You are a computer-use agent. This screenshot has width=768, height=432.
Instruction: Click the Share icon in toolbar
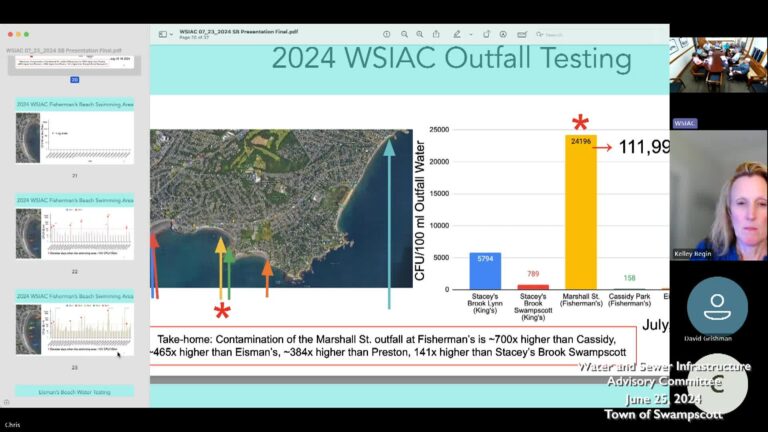[x=438, y=34]
